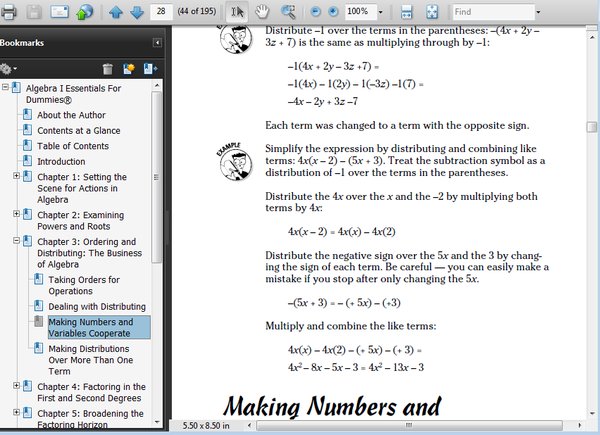Select the text Select tool cursor icon
600x435 pixels.
coord(237,12)
